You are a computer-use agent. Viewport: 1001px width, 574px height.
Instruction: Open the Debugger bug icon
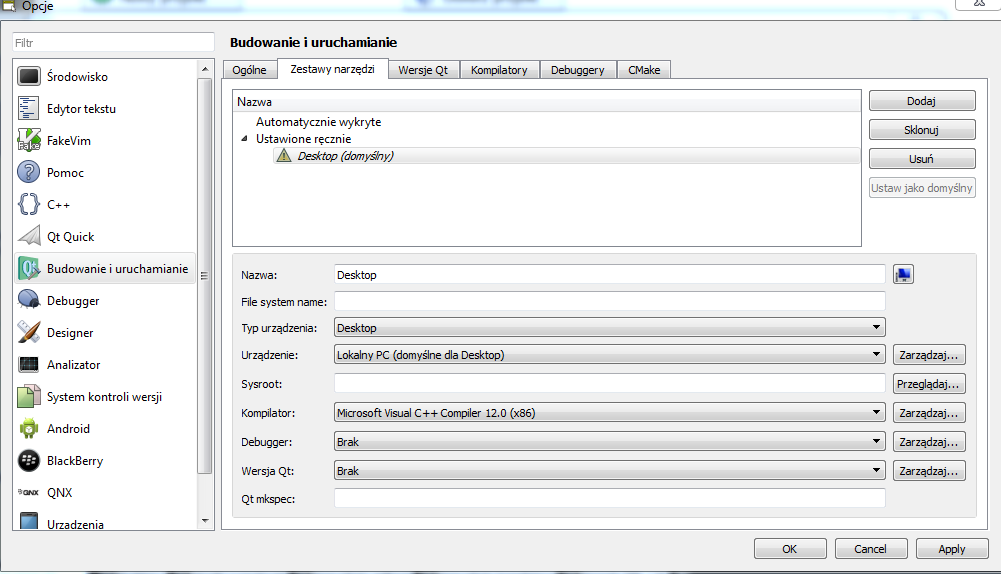pyautogui.click(x=28, y=300)
